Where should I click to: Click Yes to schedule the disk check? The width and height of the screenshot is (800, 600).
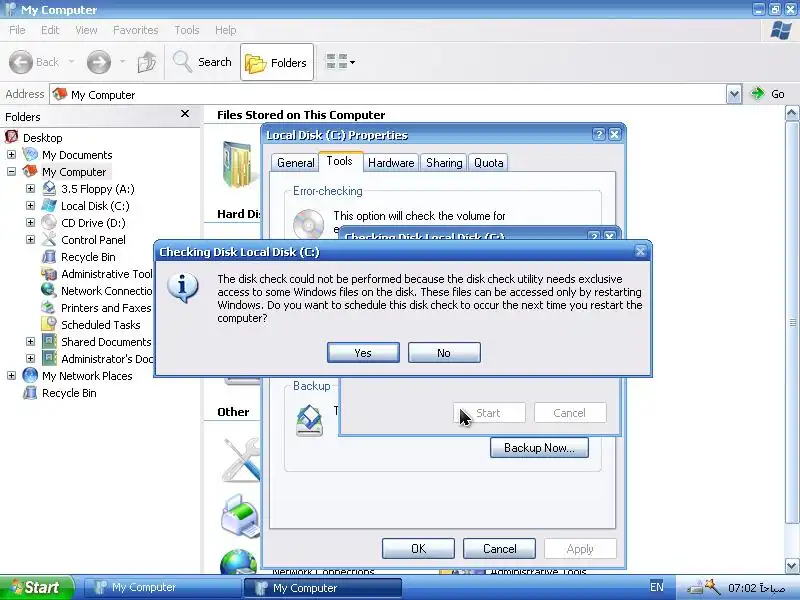point(363,353)
